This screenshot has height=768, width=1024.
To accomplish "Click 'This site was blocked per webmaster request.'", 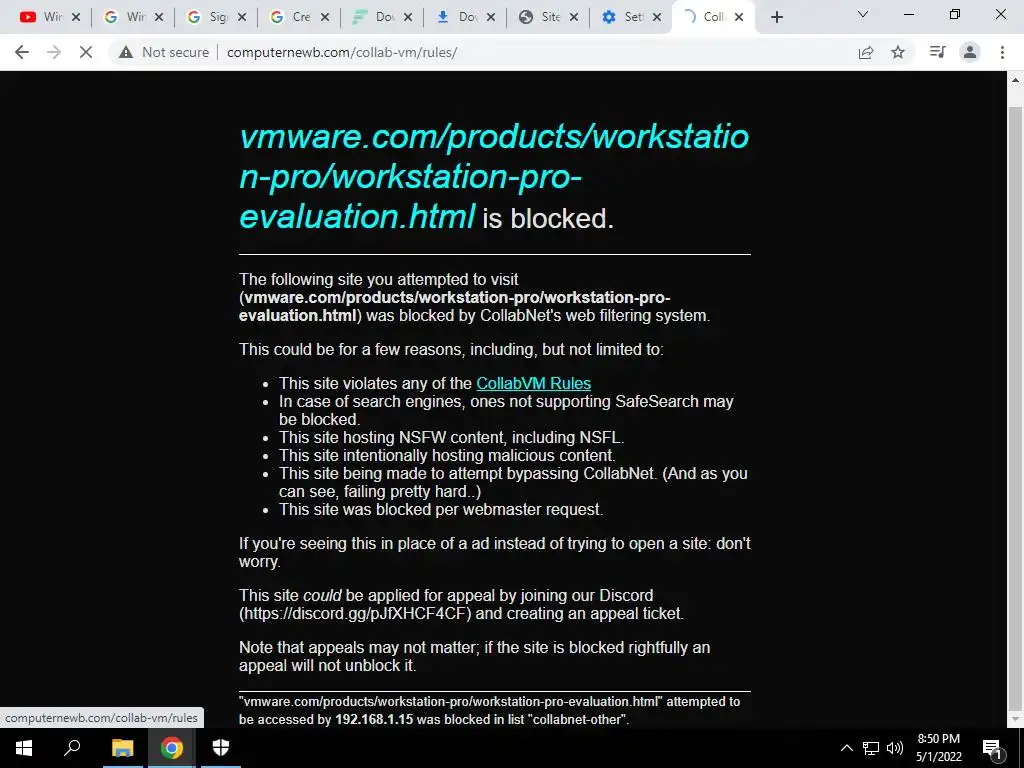I will click(x=441, y=509).
